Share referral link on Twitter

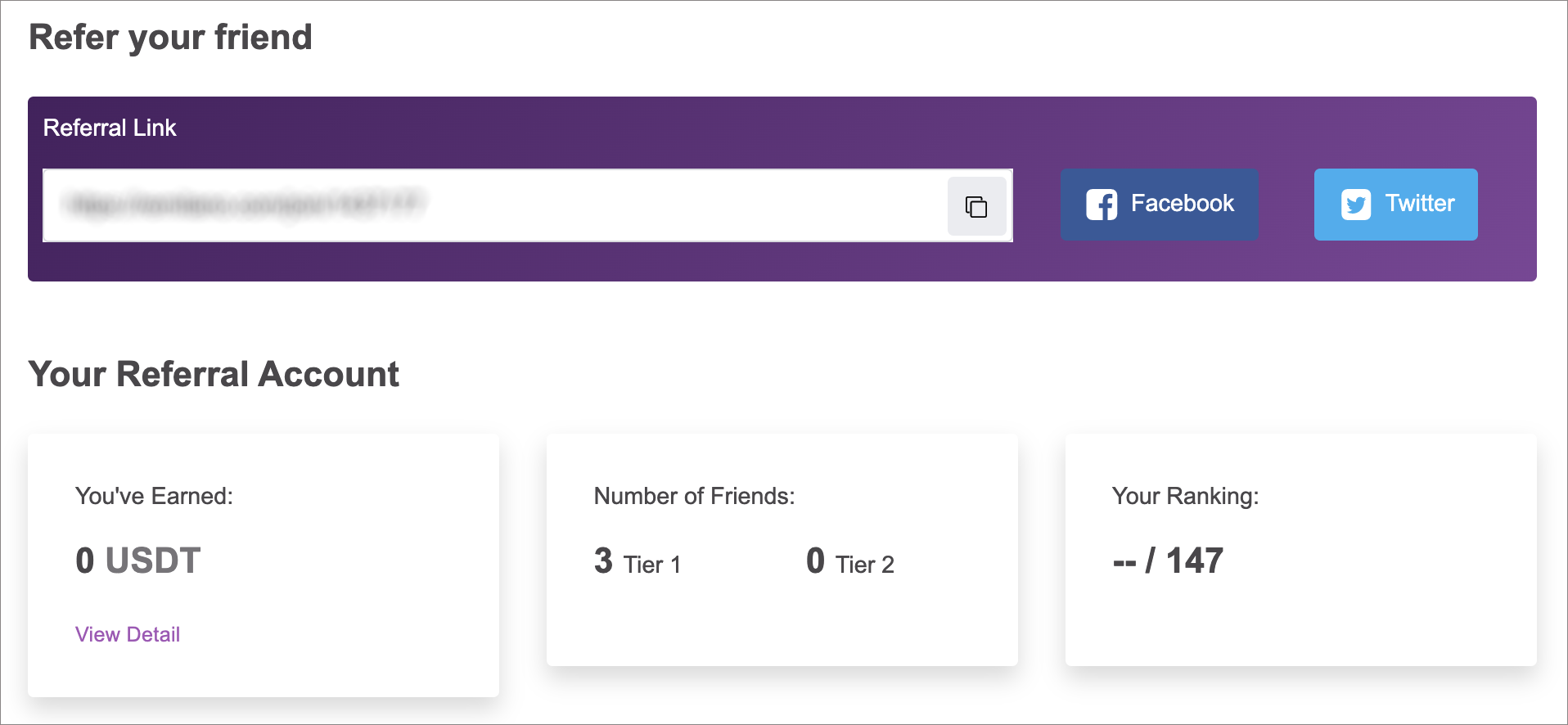pyautogui.click(x=1395, y=204)
